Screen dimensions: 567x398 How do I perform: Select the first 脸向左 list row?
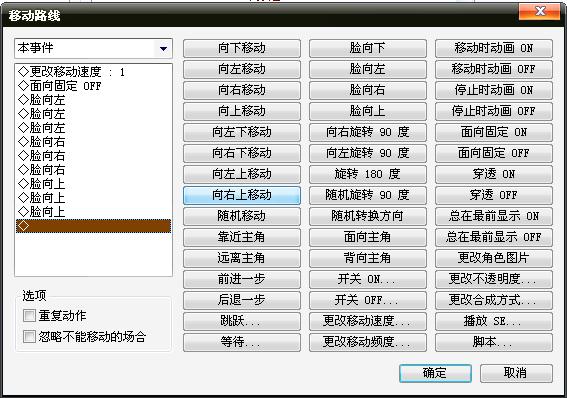coord(93,100)
